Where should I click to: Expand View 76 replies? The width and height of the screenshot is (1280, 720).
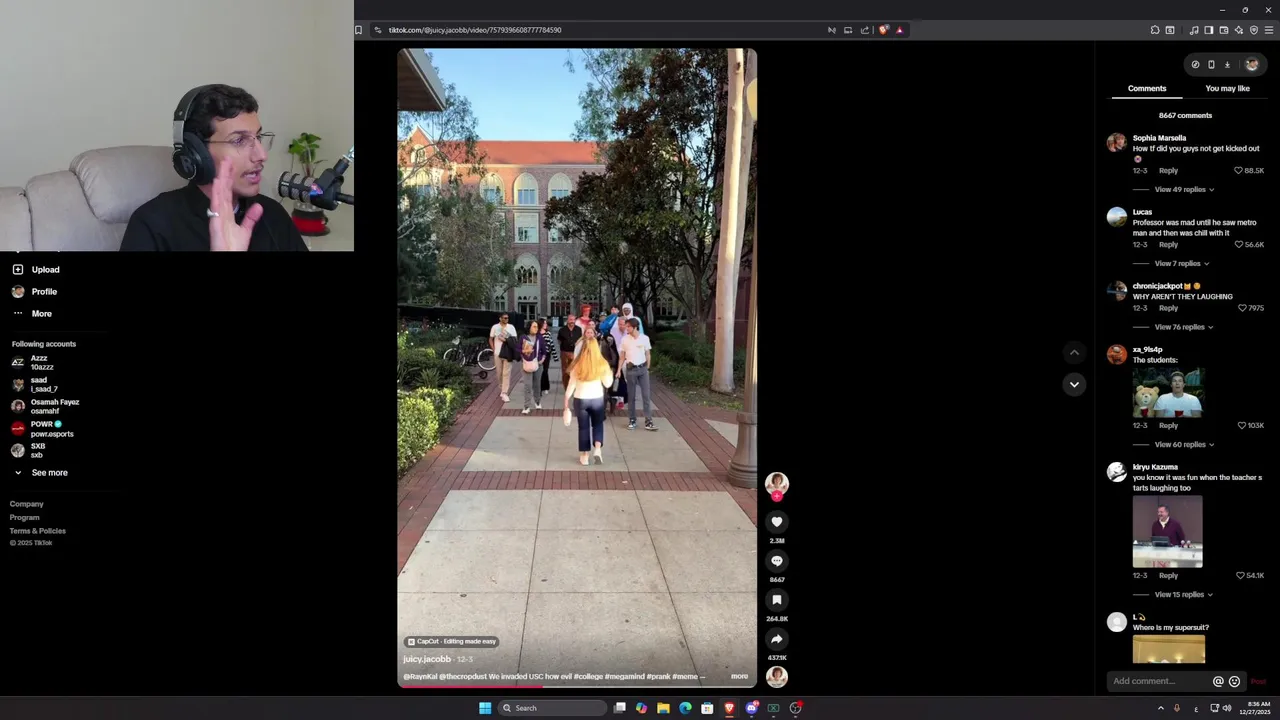tap(1184, 327)
